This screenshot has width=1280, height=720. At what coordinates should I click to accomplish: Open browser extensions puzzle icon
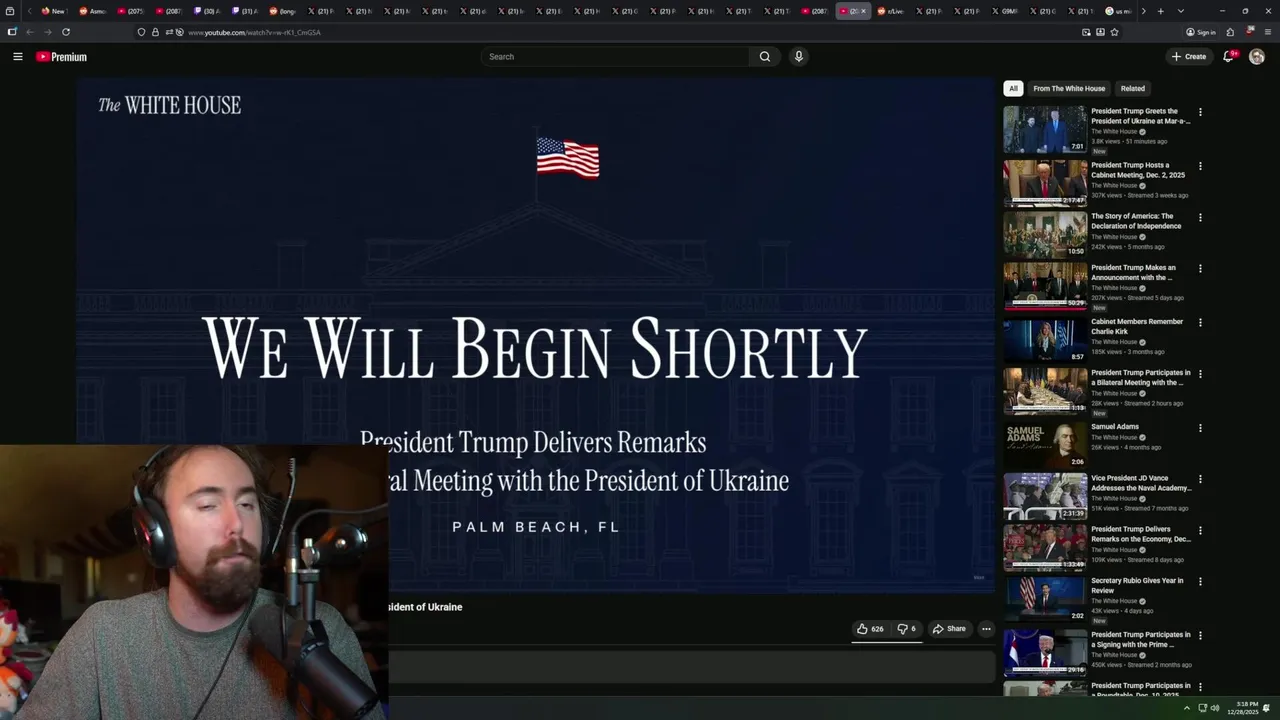(1230, 32)
